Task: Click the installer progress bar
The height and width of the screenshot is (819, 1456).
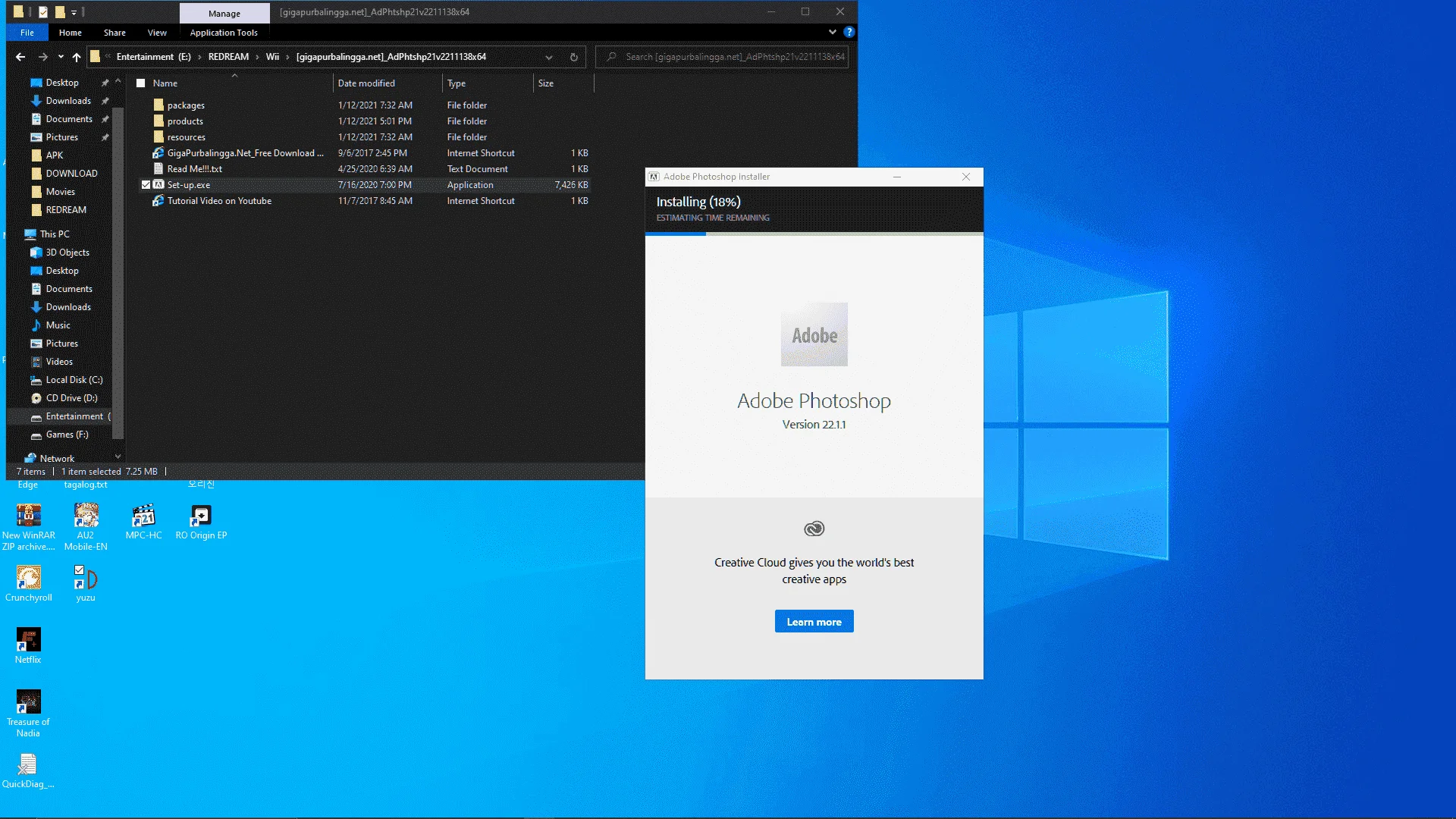Action: click(x=814, y=234)
